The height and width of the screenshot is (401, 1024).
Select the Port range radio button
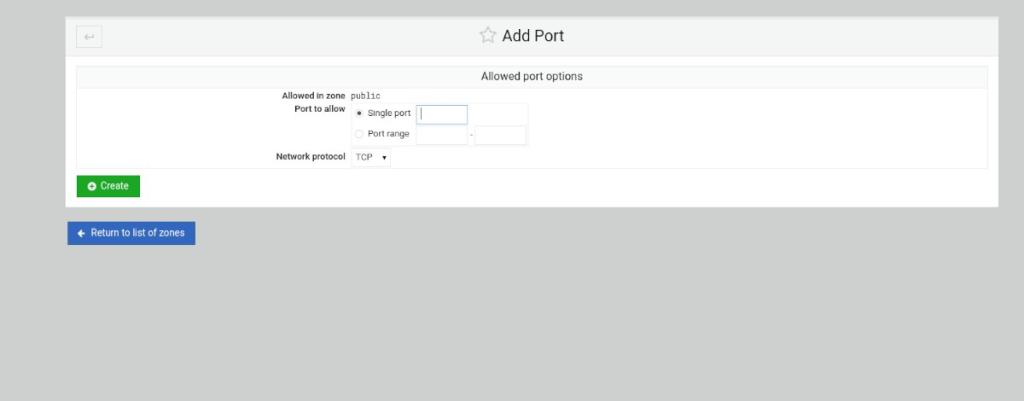359,134
